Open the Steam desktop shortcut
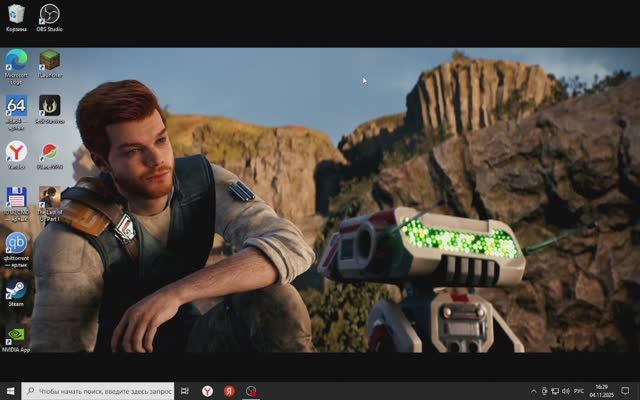 coord(16,292)
